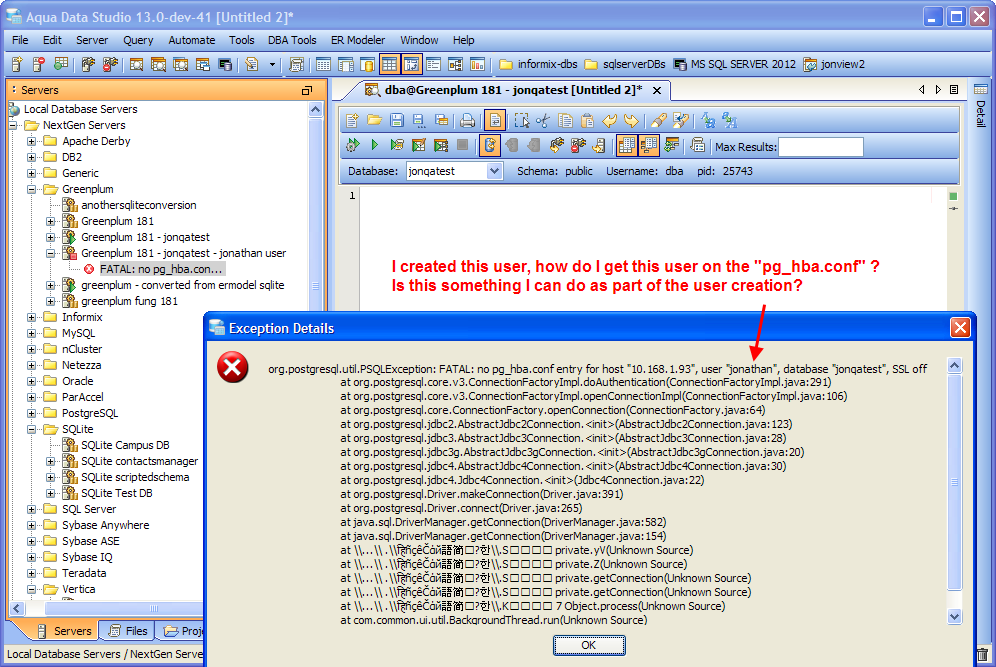Click the Select All dashed rectangle icon
Screen dimensions: 996x667
click(x=522, y=120)
